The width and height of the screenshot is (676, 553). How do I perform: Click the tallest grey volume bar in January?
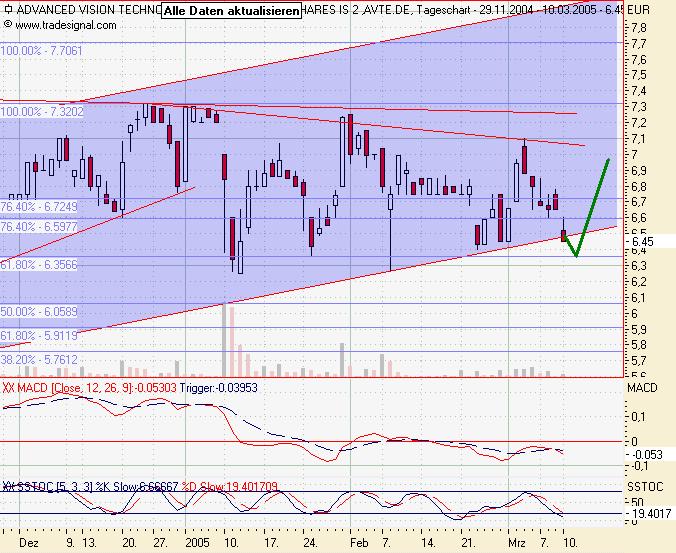[224, 340]
